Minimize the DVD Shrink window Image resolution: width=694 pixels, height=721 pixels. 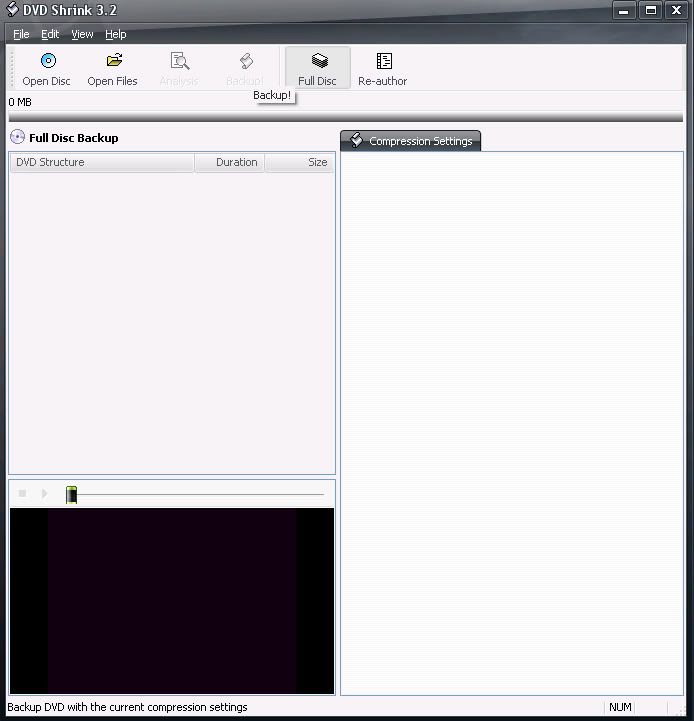[x=624, y=10]
